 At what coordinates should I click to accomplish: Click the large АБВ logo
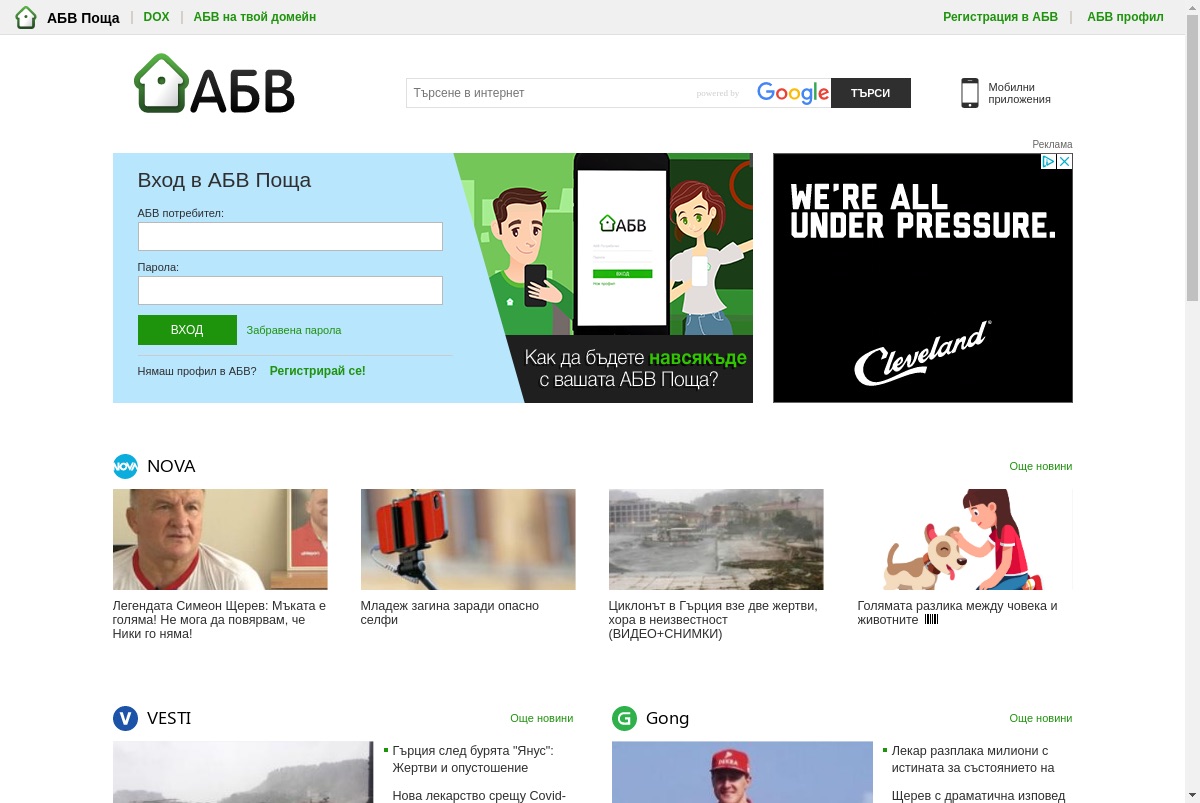point(214,83)
